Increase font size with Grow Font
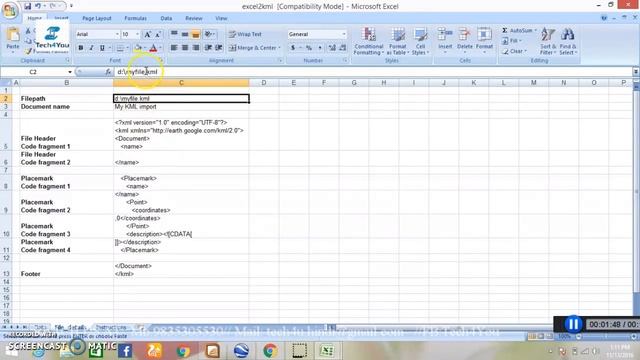The image size is (640, 360). coord(147,34)
